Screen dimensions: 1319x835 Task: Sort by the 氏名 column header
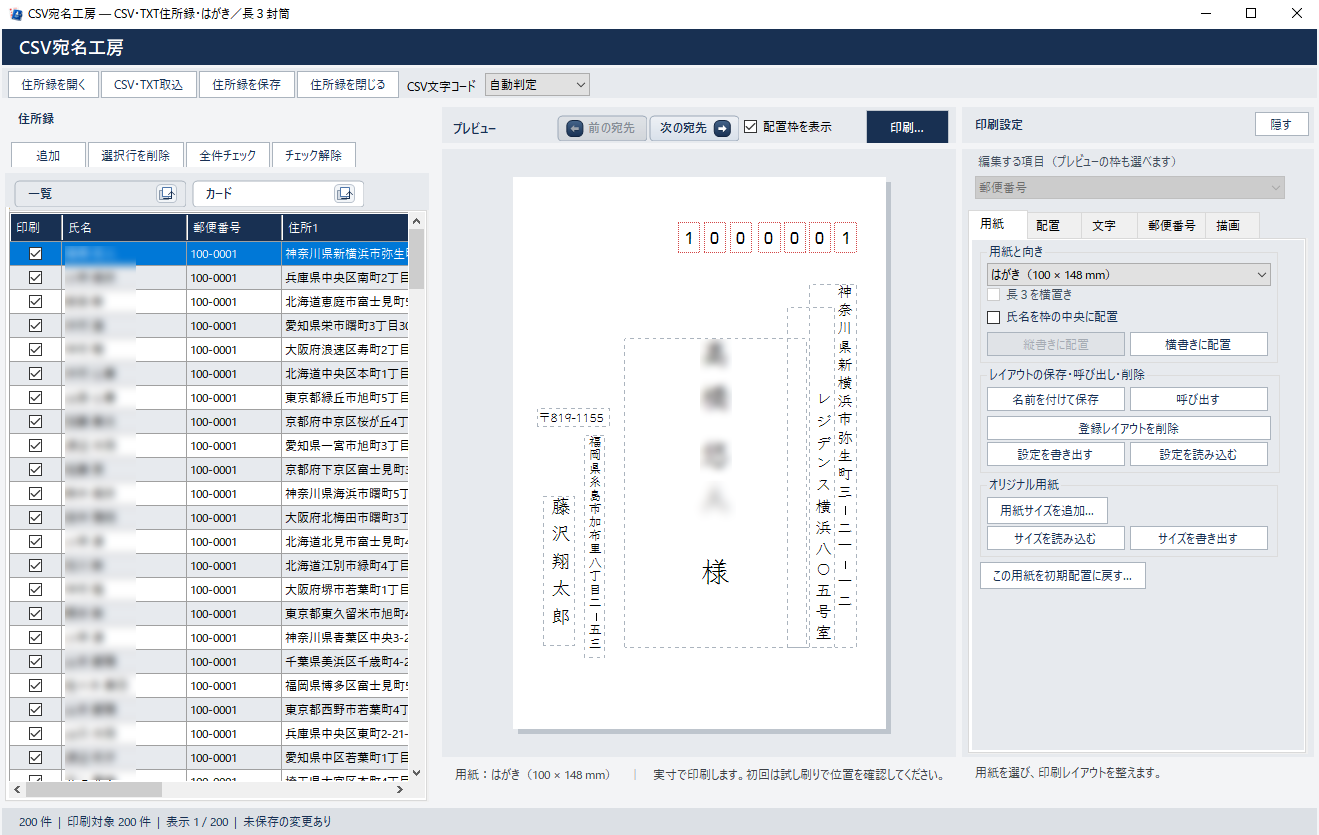pos(124,227)
